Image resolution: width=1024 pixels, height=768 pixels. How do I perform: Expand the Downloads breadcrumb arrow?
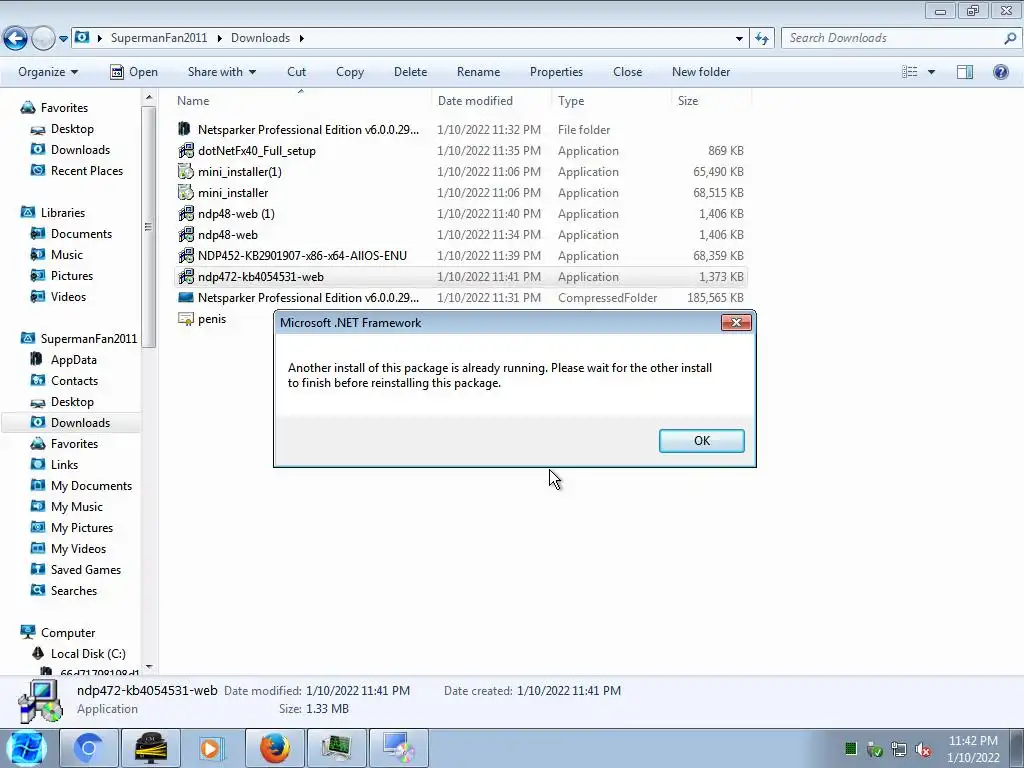[302, 38]
